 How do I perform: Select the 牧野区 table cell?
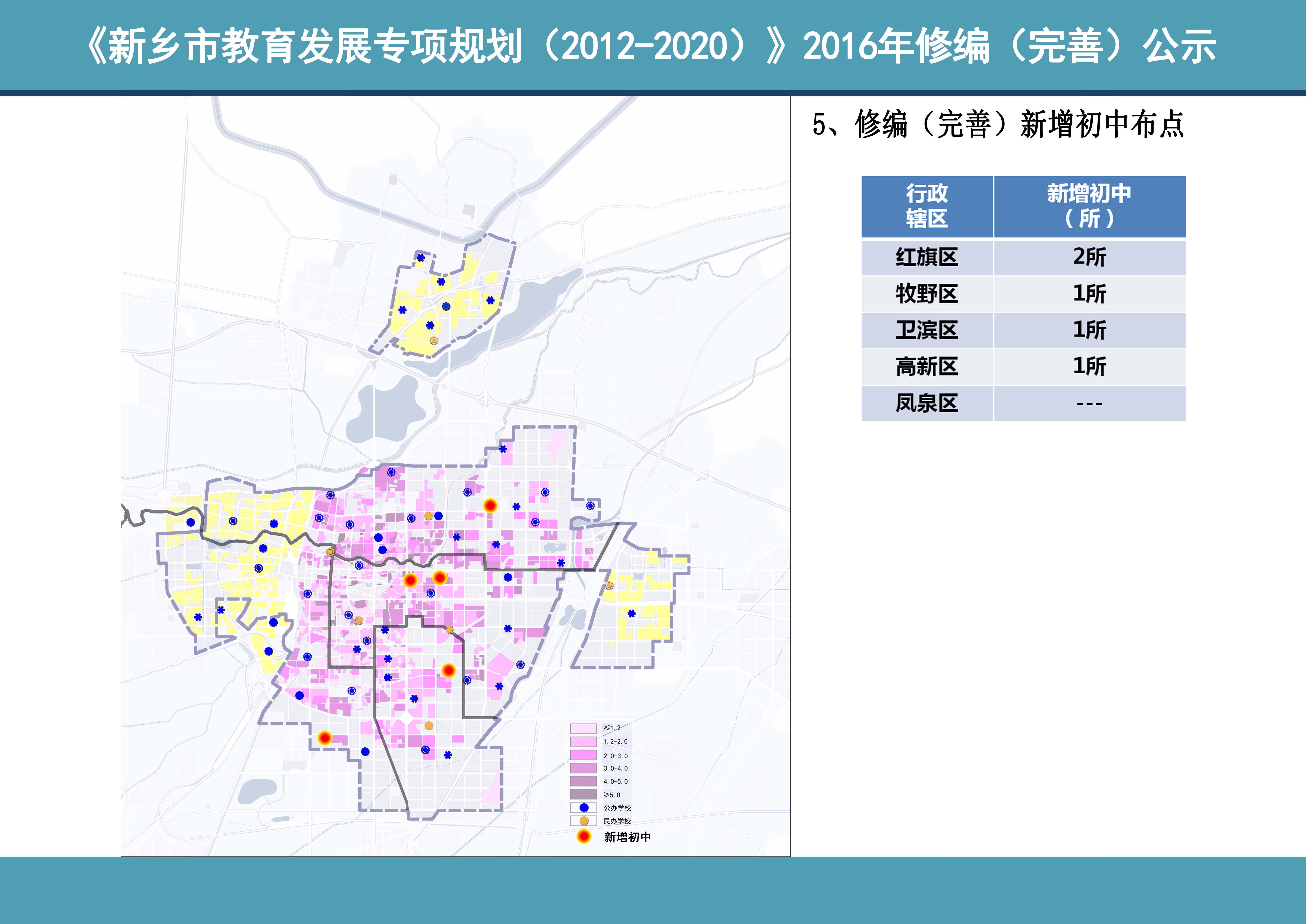[927, 294]
